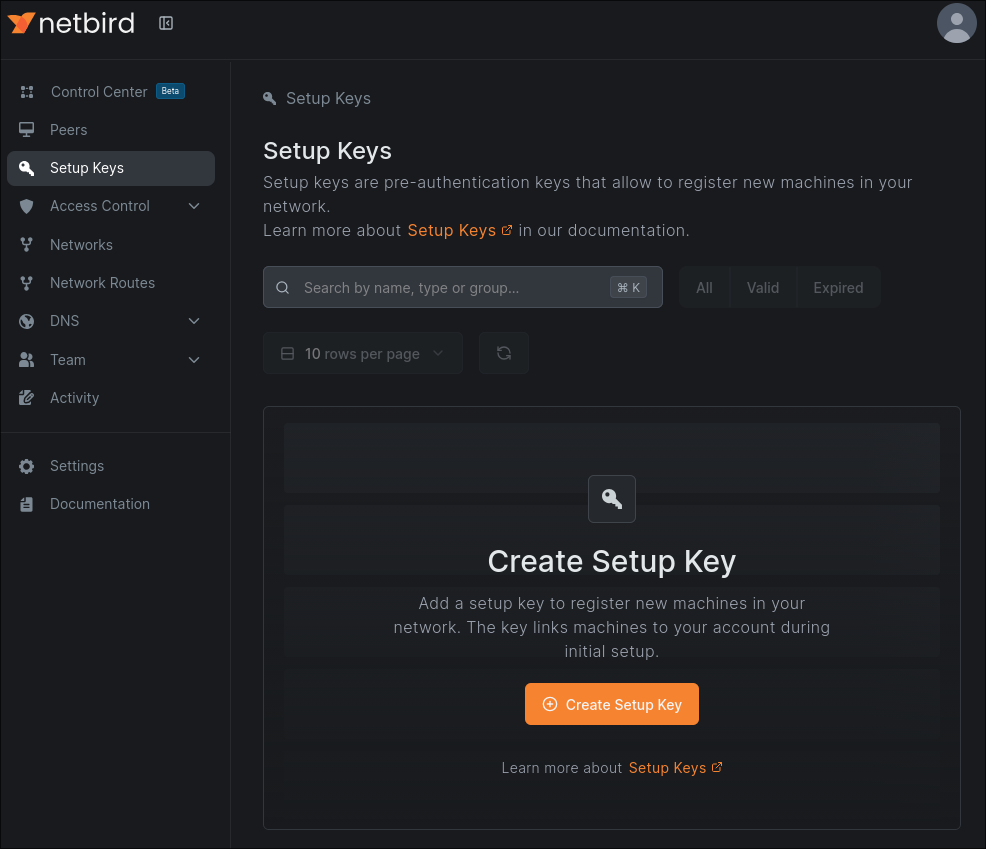Click the NetBird logo
The height and width of the screenshot is (849, 986).
point(71,23)
